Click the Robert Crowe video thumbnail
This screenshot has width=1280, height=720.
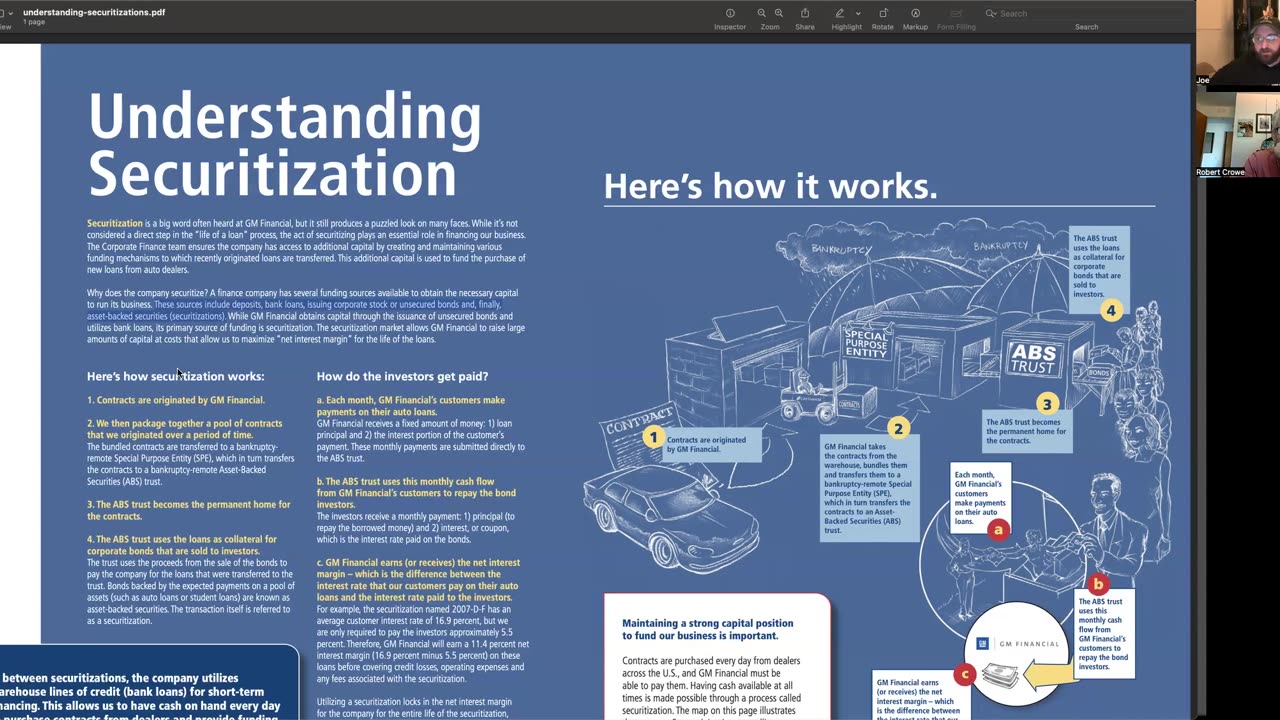click(1237, 134)
